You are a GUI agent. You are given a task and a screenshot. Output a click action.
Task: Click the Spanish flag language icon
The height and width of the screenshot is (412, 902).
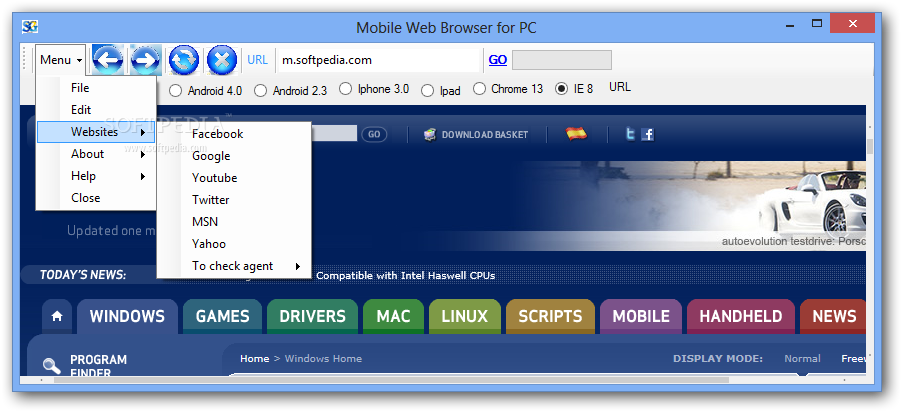point(576,134)
